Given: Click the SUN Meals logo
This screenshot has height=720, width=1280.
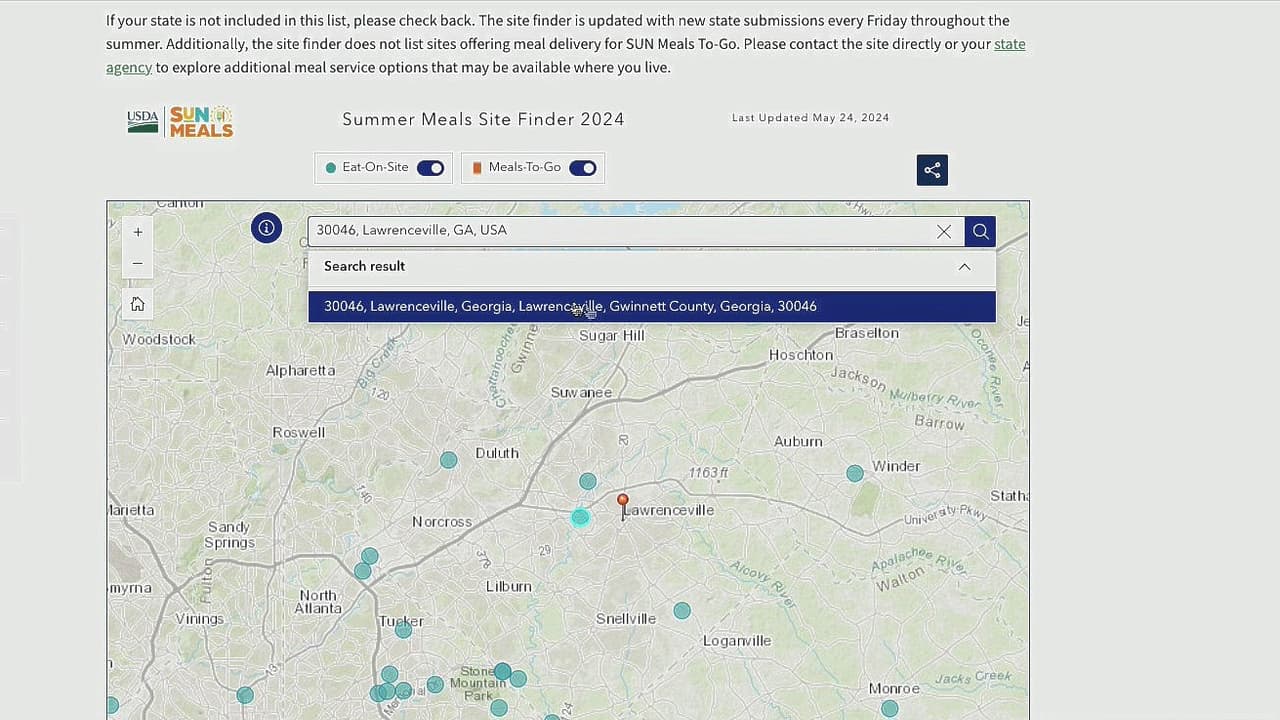Looking at the screenshot, I should click(201, 121).
